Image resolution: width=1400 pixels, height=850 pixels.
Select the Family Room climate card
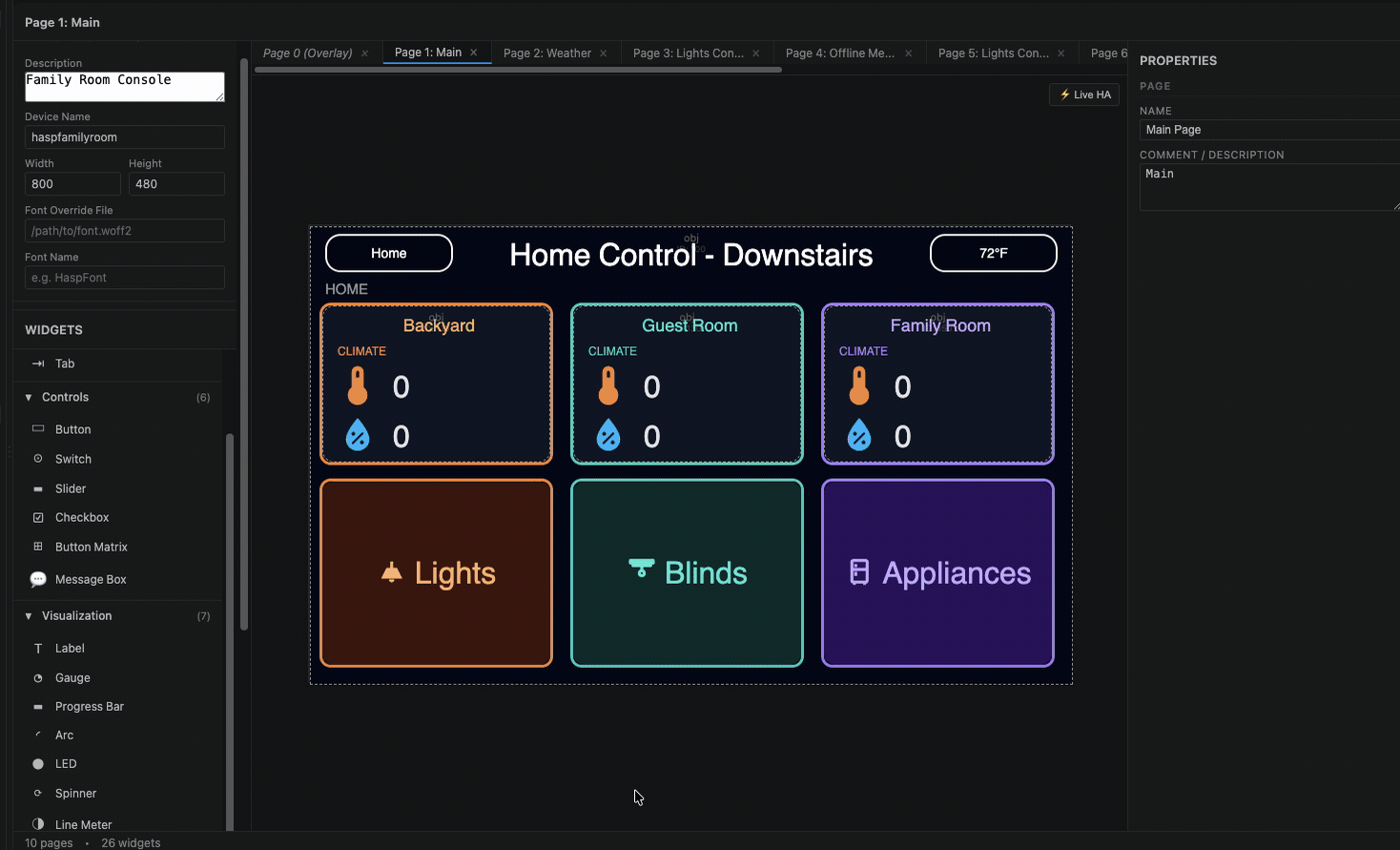[938, 384]
